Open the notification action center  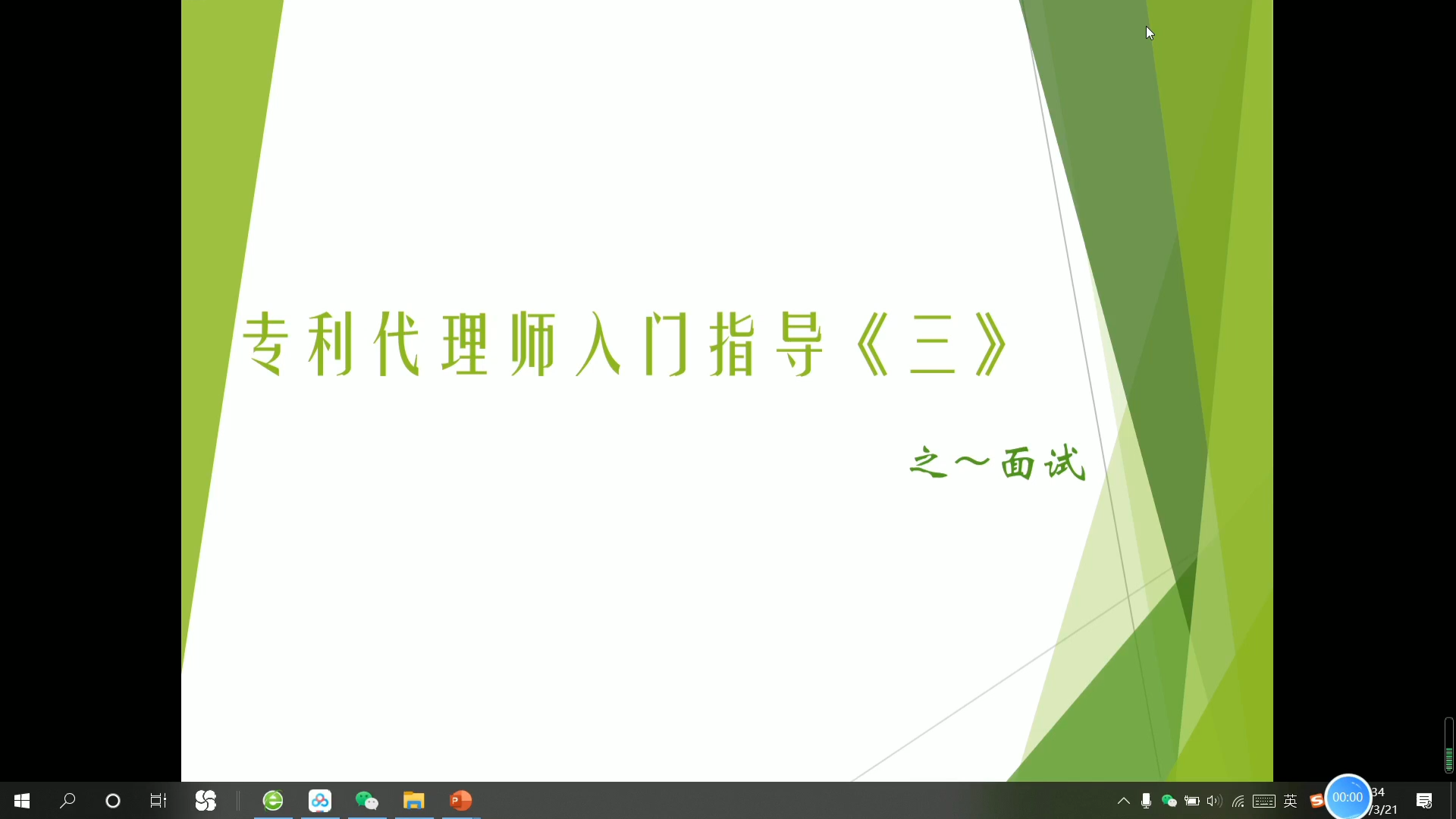tap(1424, 801)
